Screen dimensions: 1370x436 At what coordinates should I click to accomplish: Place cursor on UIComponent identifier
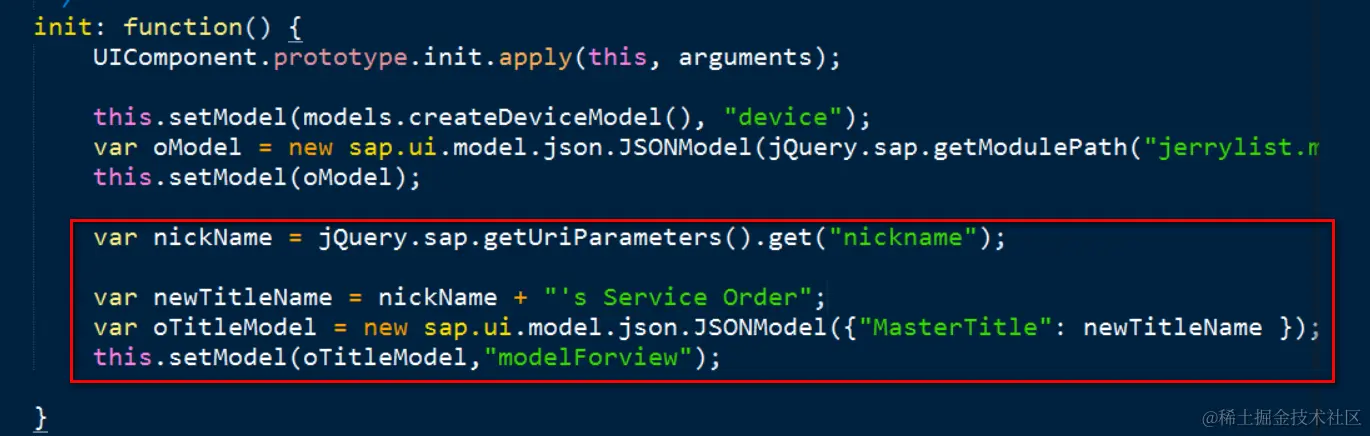(181, 57)
